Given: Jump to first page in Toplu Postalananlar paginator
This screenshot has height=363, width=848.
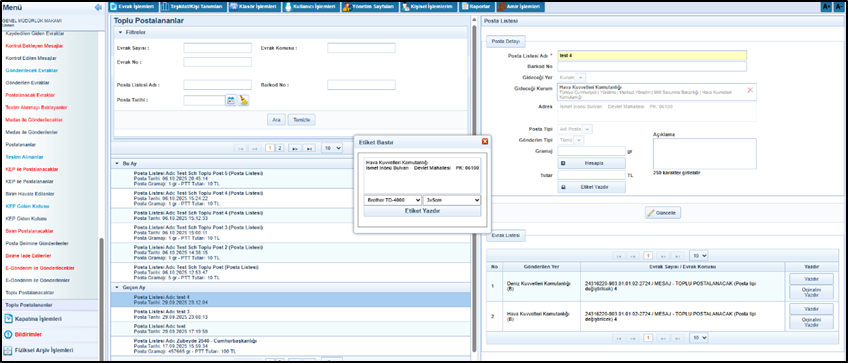Looking at the screenshot, I should click(241, 148).
